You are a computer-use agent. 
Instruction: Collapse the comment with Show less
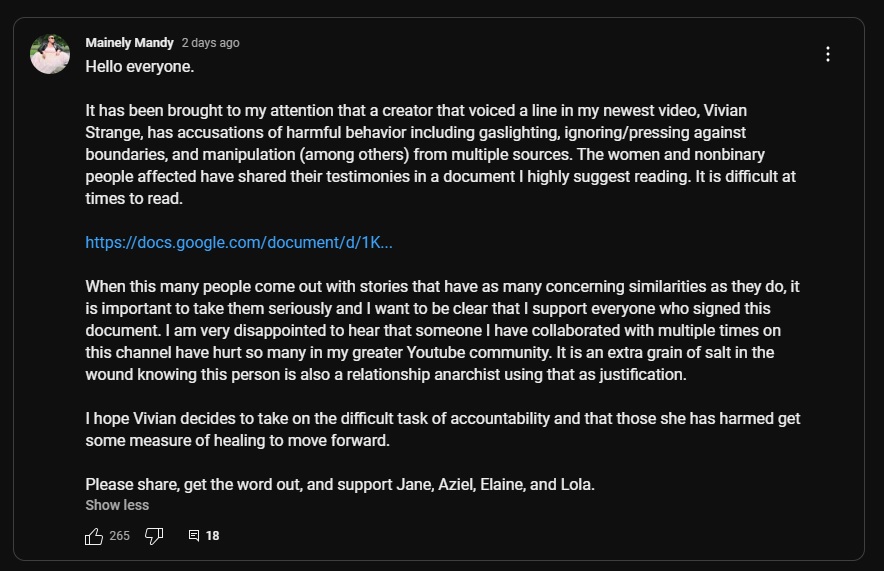point(117,505)
